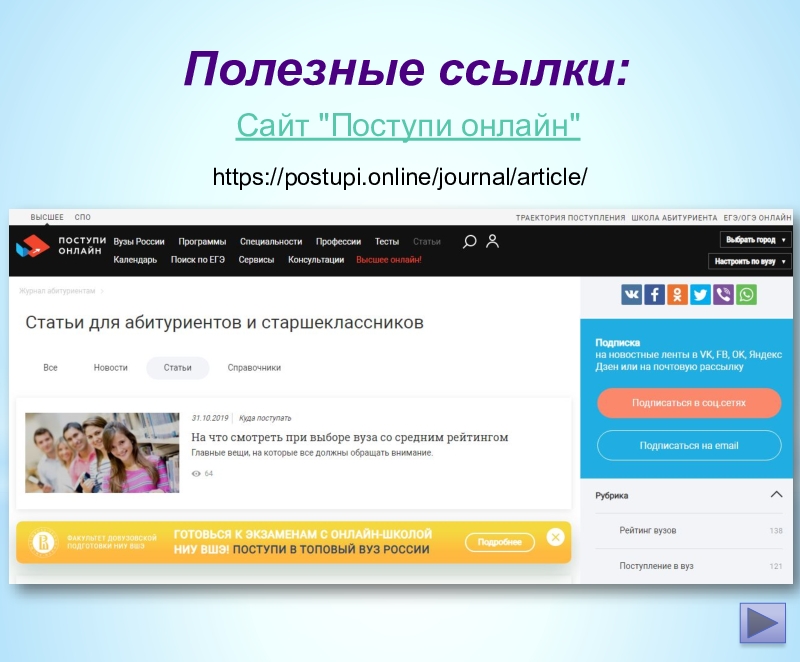Collapse the Рубрика section chevron
Image resolution: width=800 pixels, height=662 pixels.
(x=776, y=494)
